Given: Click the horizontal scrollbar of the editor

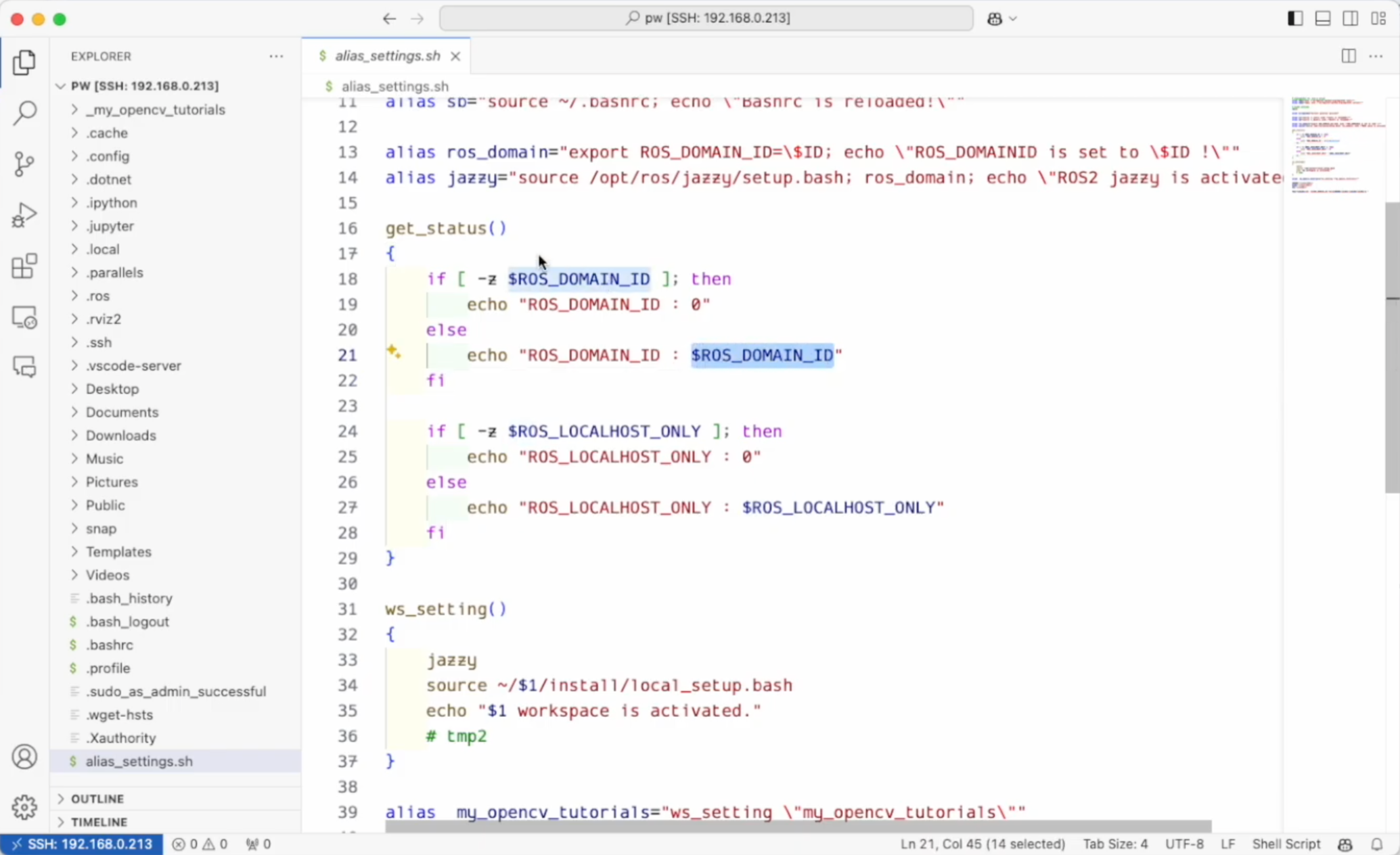Looking at the screenshot, I should point(798,827).
